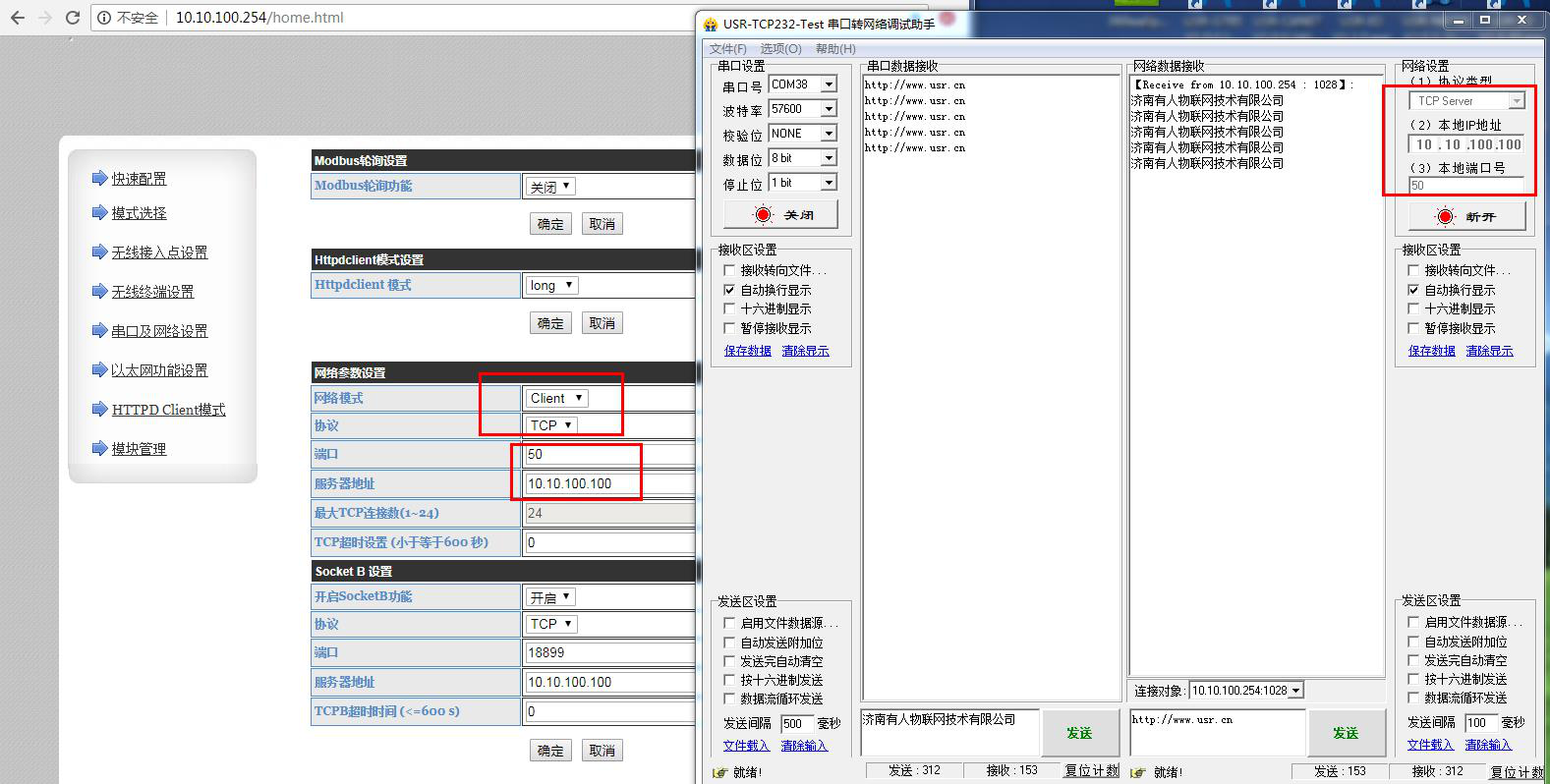
Task: Click the site info icon in address bar
Action: 104,18
